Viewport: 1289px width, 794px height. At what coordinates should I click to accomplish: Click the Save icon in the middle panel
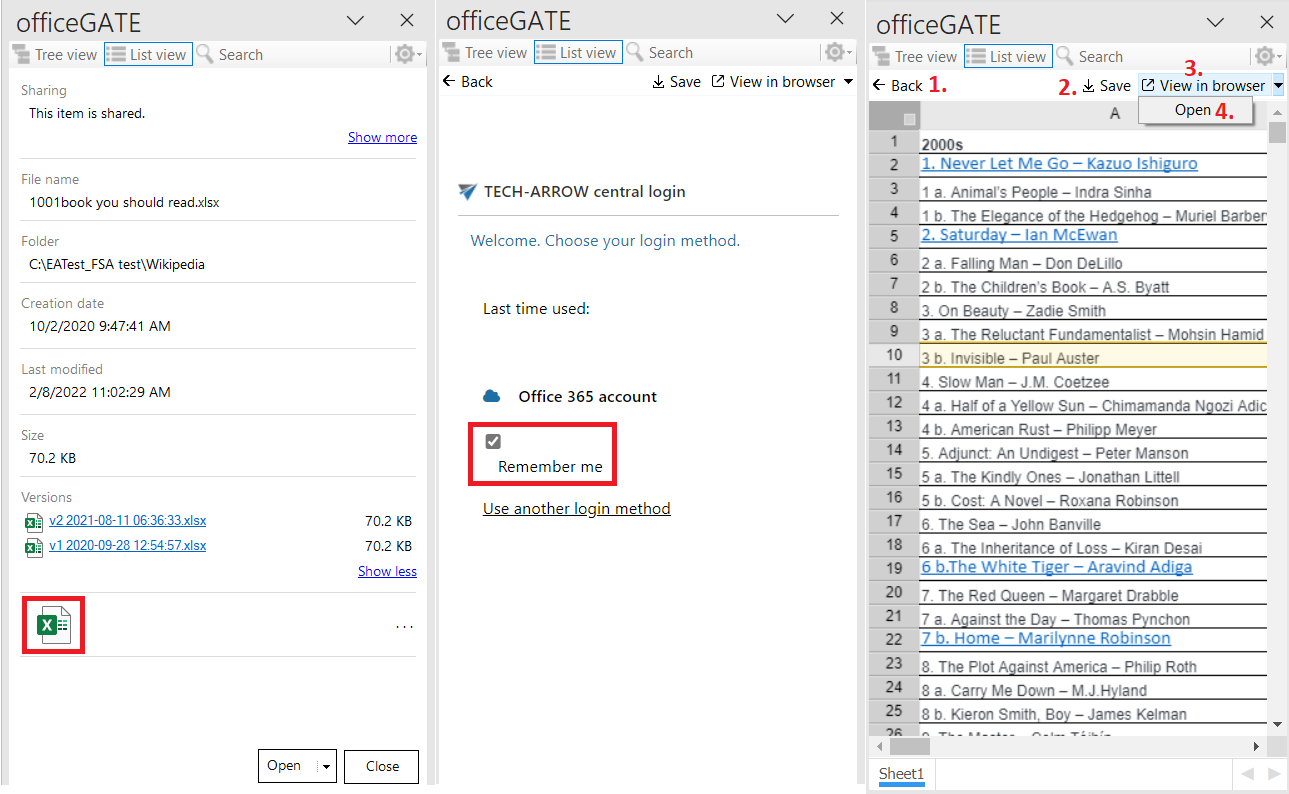coord(659,82)
